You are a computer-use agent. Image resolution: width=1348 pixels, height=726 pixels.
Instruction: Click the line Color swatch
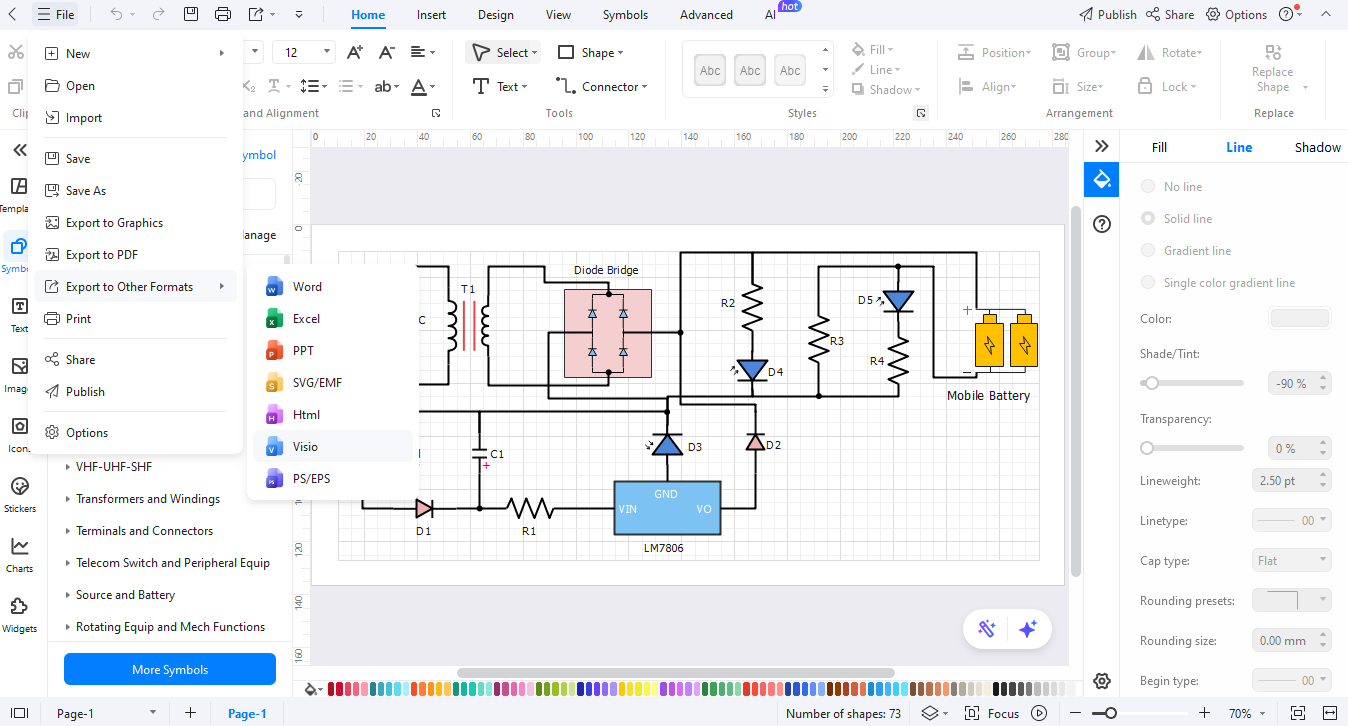[1299, 319]
